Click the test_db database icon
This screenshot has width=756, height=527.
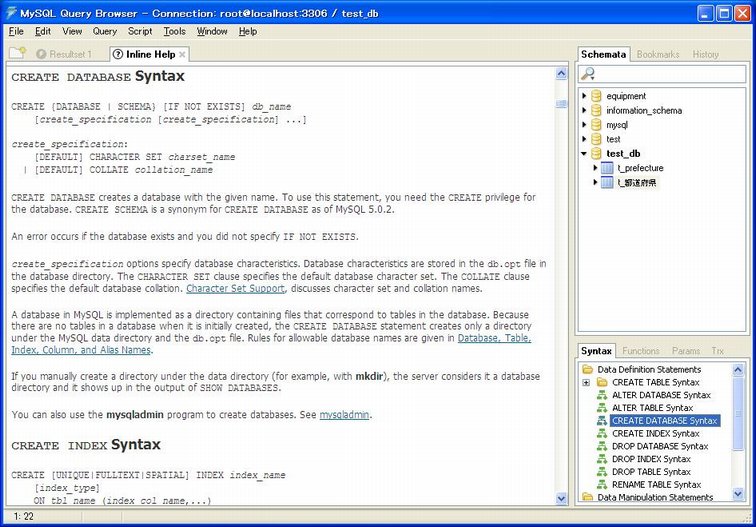point(596,154)
